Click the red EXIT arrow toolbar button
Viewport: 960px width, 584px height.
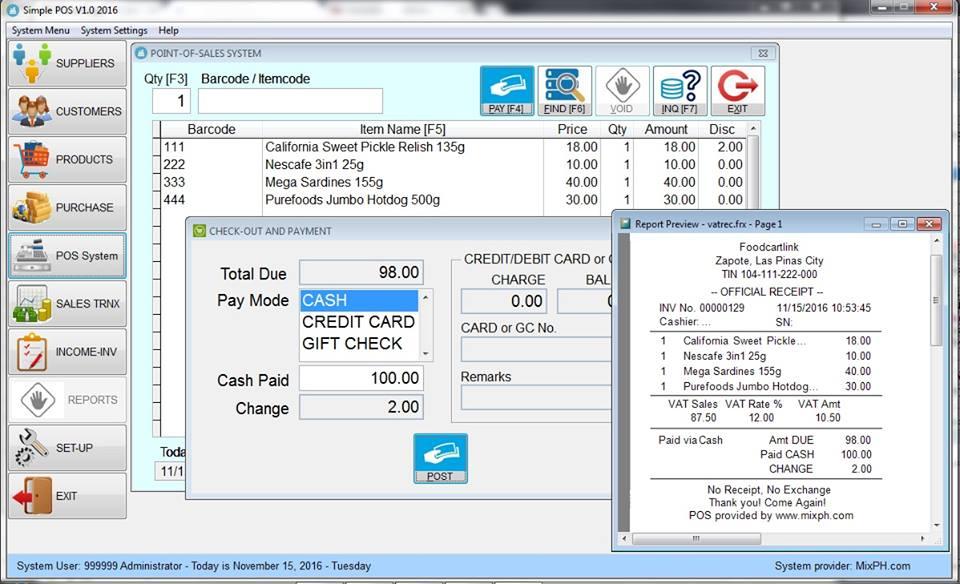coord(738,91)
